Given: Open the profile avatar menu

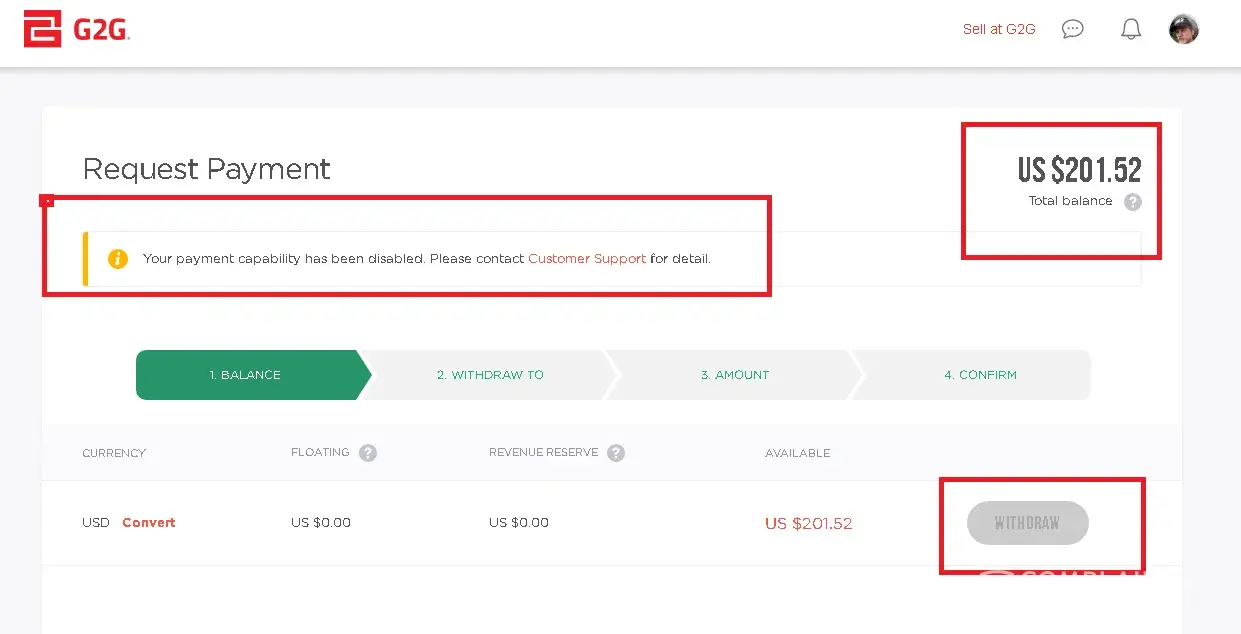Looking at the screenshot, I should 1184,29.
